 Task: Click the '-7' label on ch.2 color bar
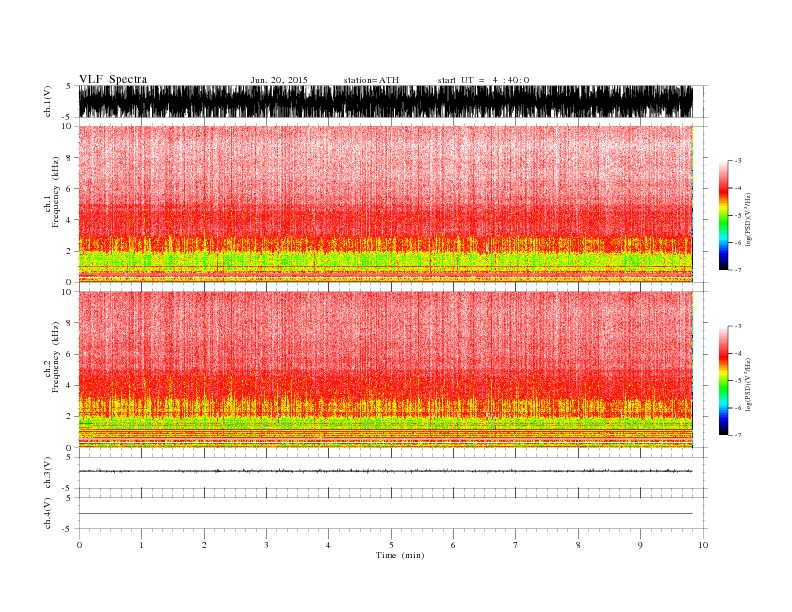pos(737,435)
